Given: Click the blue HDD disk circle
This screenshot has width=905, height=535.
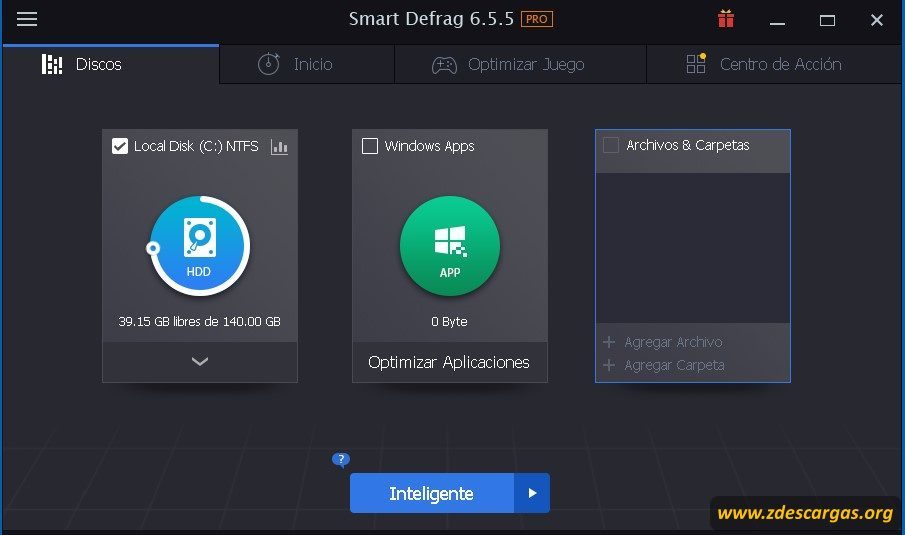Looking at the screenshot, I should click(x=200, y=246).
